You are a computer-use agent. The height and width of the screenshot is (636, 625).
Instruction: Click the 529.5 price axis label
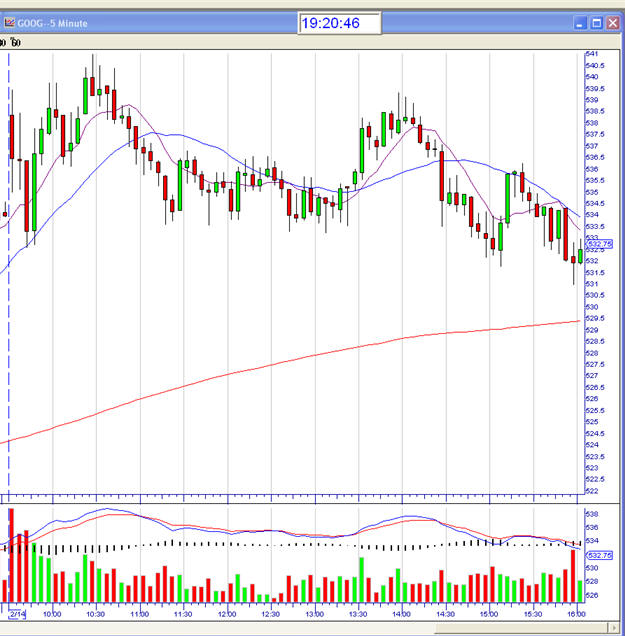[x=595, y=318]
